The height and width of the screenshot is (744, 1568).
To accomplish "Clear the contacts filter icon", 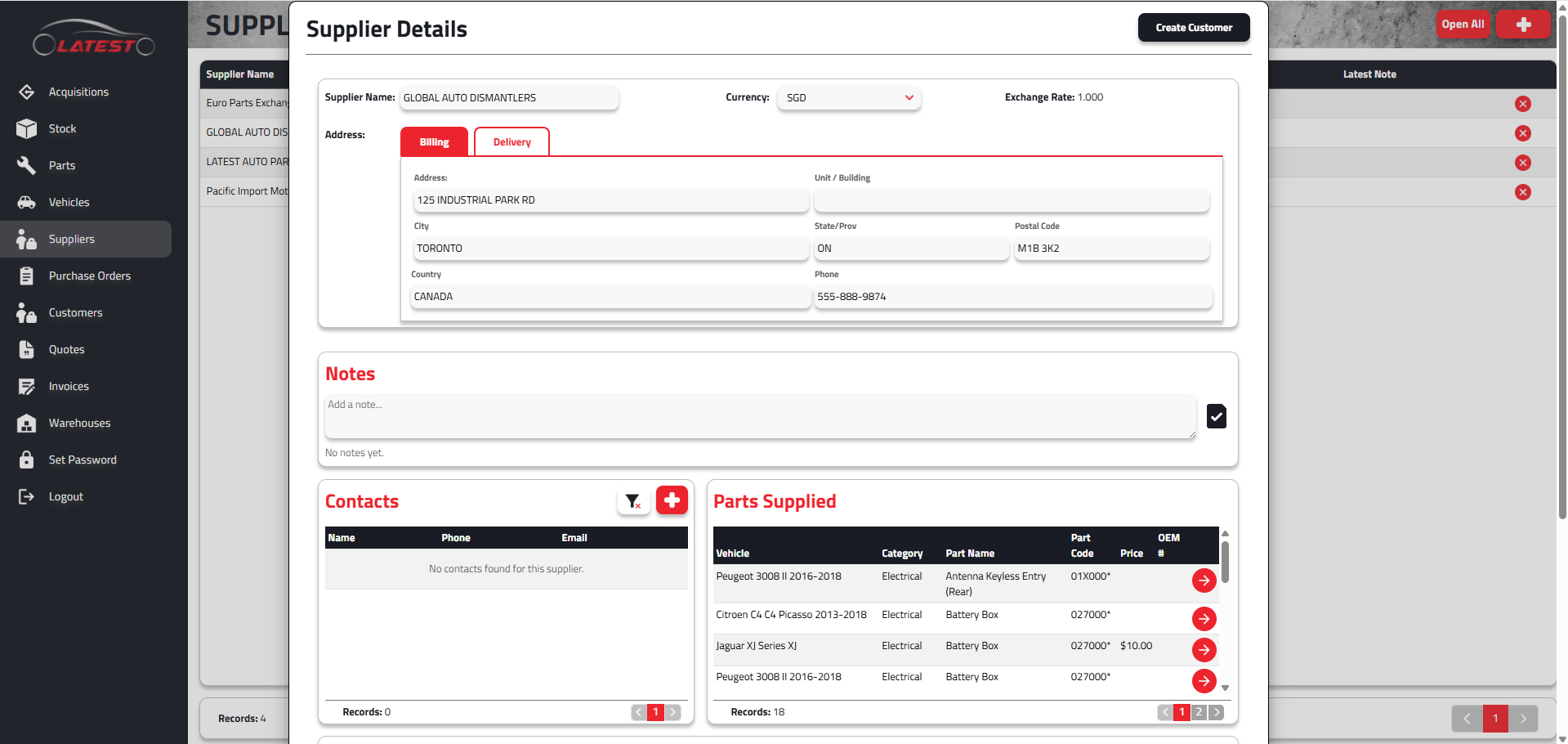I will point(633,501).
